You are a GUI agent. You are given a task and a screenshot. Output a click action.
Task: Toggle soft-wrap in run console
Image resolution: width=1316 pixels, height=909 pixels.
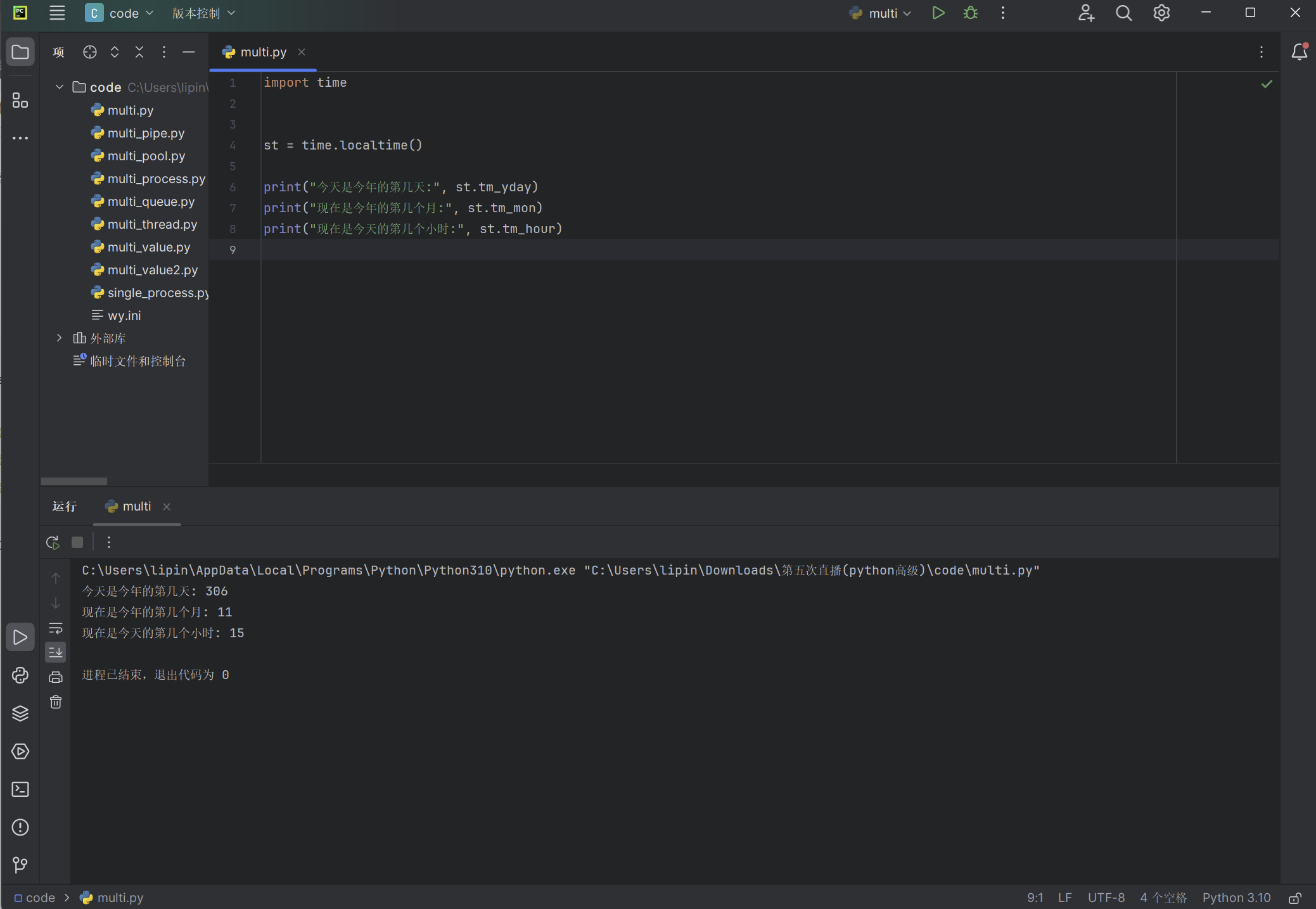[56, 628]
